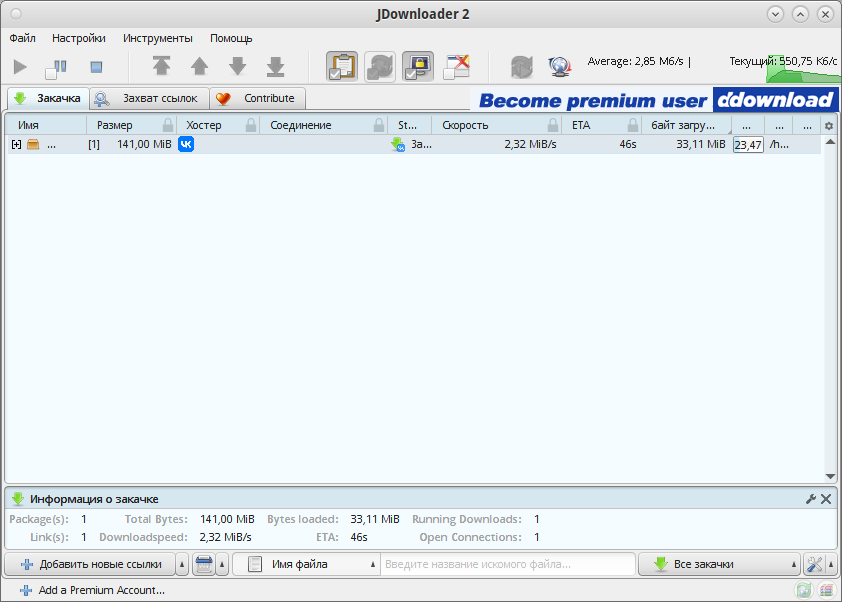This screenshot has width=842, height=602.
Task: Toggle lock on the Скорость column
Action: click(553, 126)
